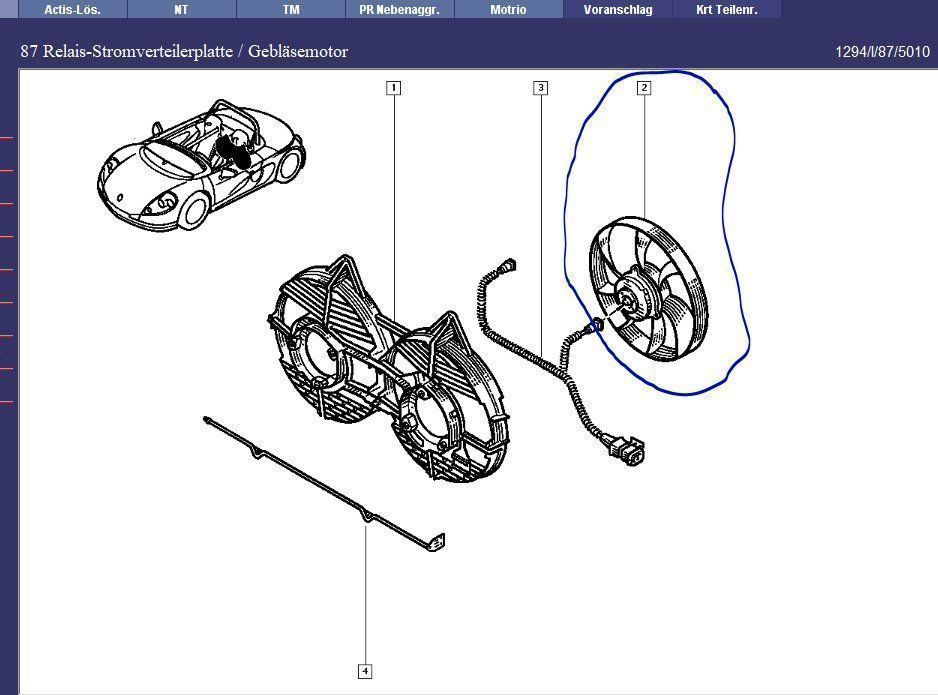Choose part callout number 3

540,88
